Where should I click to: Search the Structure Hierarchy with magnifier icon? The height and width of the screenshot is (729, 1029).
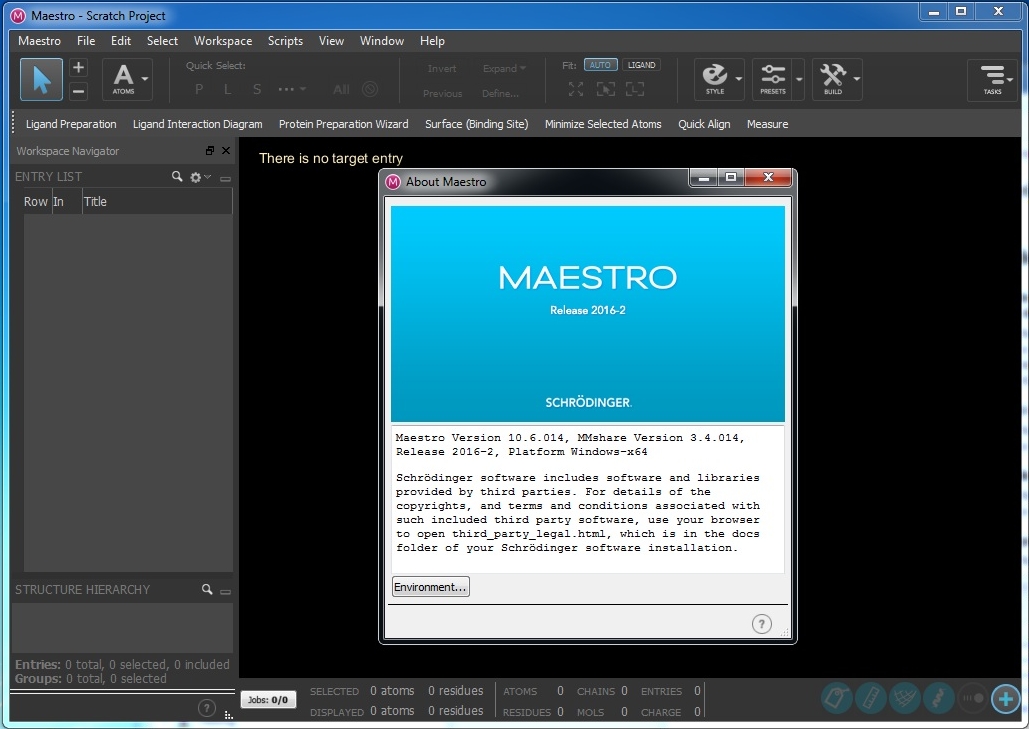[x=207, y=589]
